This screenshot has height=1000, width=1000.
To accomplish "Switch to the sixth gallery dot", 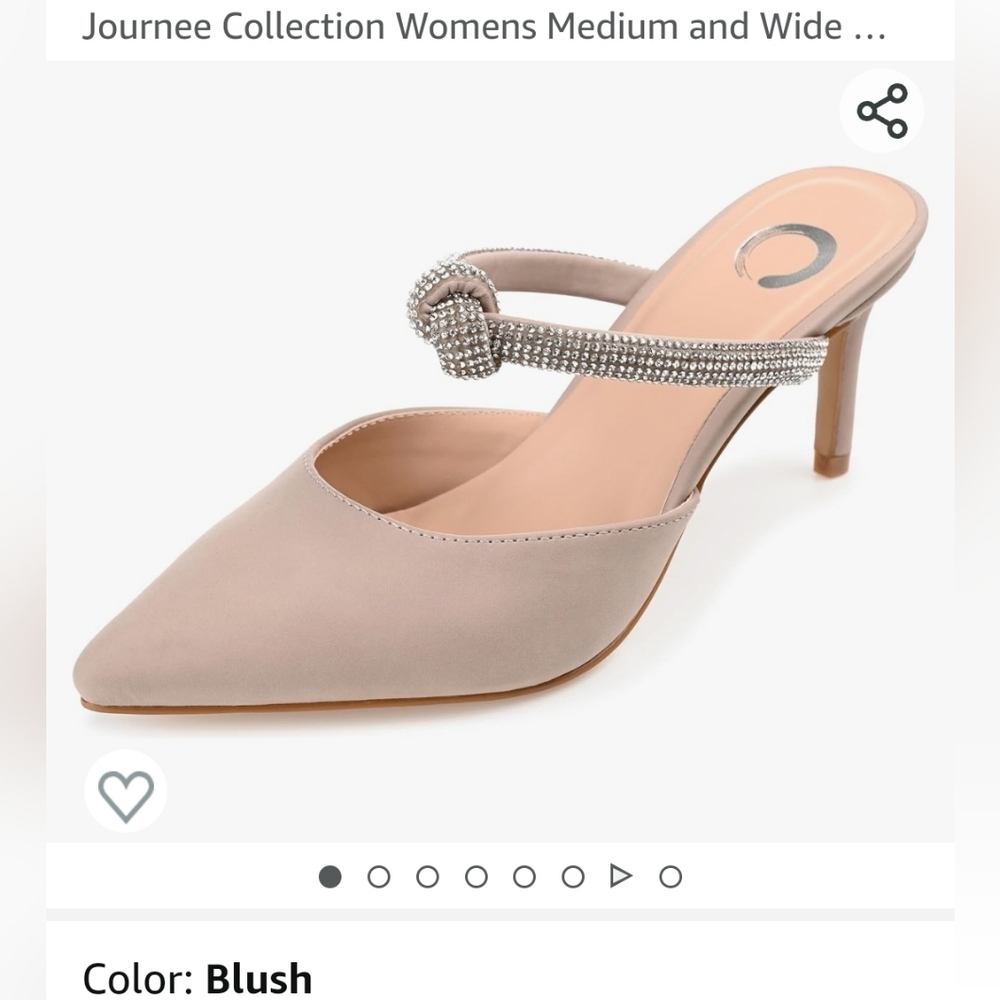I will pyautogui.click(x=571, y=873).
